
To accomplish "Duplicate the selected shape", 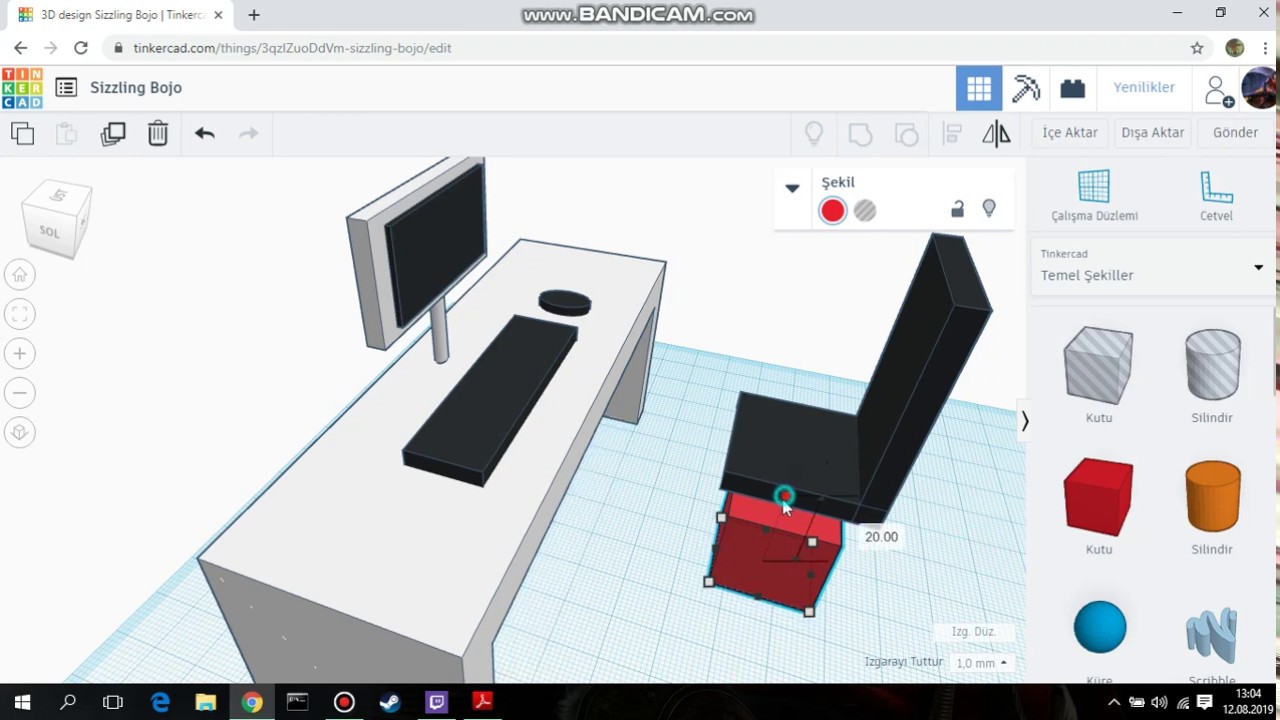I will click(x=113, y=133).
